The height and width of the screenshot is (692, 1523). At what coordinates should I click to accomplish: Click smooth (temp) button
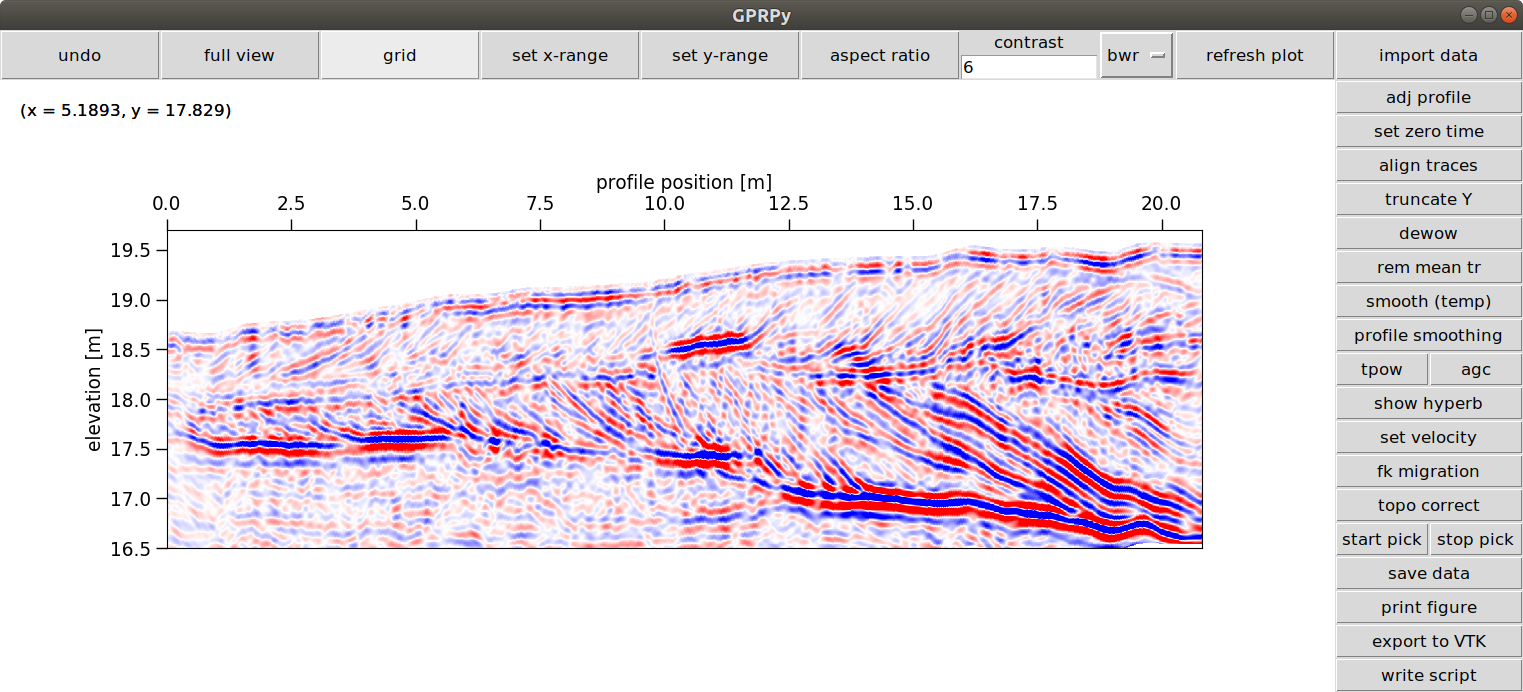pyautogui.click(x=1428, y=301)
